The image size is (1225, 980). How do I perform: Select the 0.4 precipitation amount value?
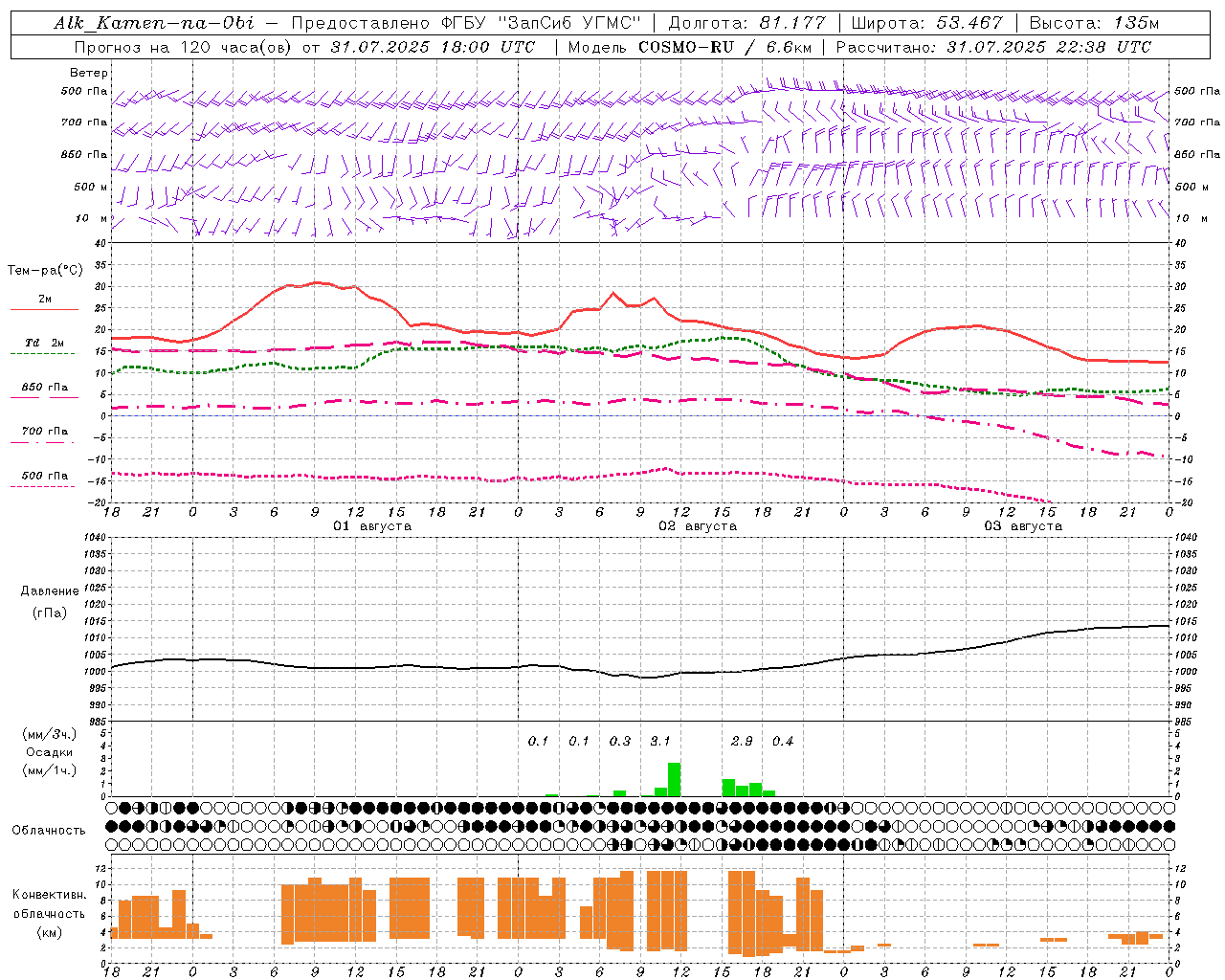783,741
